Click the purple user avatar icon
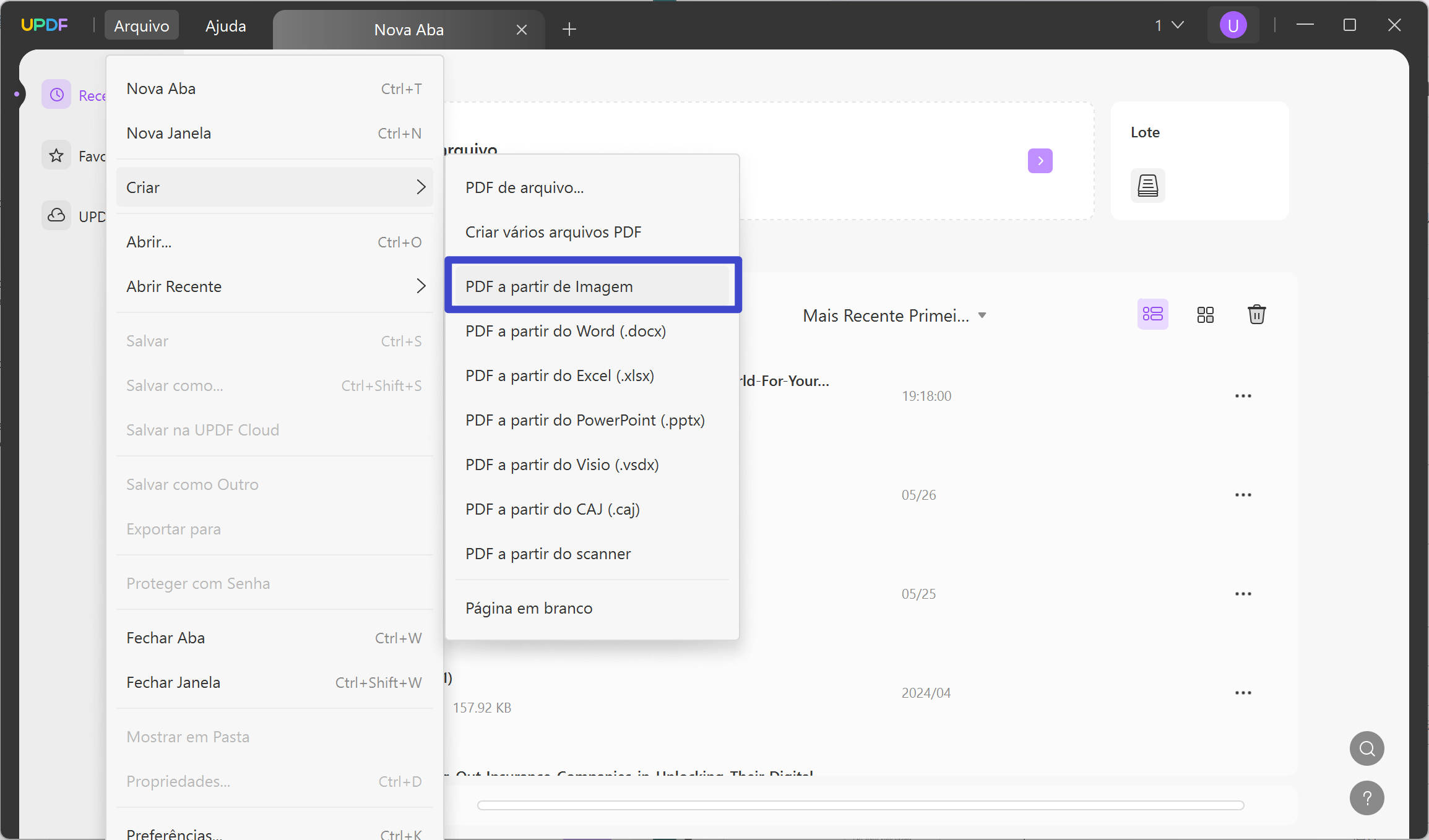This screenshot has width=1429, height=840. coord(1233,25)
